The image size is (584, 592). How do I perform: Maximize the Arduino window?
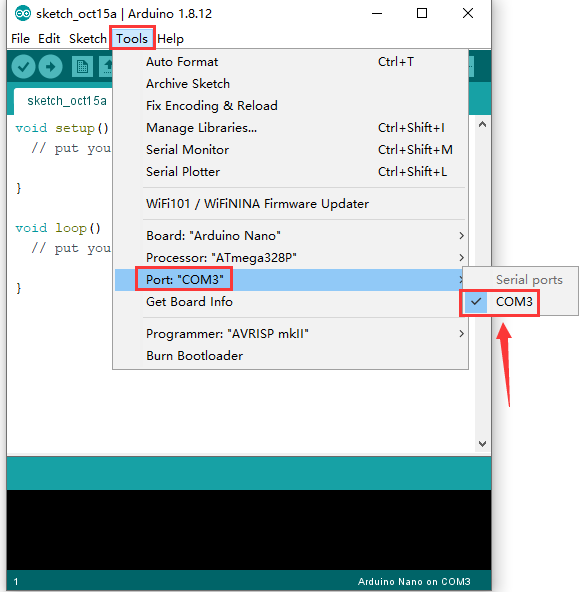point(422,14)
